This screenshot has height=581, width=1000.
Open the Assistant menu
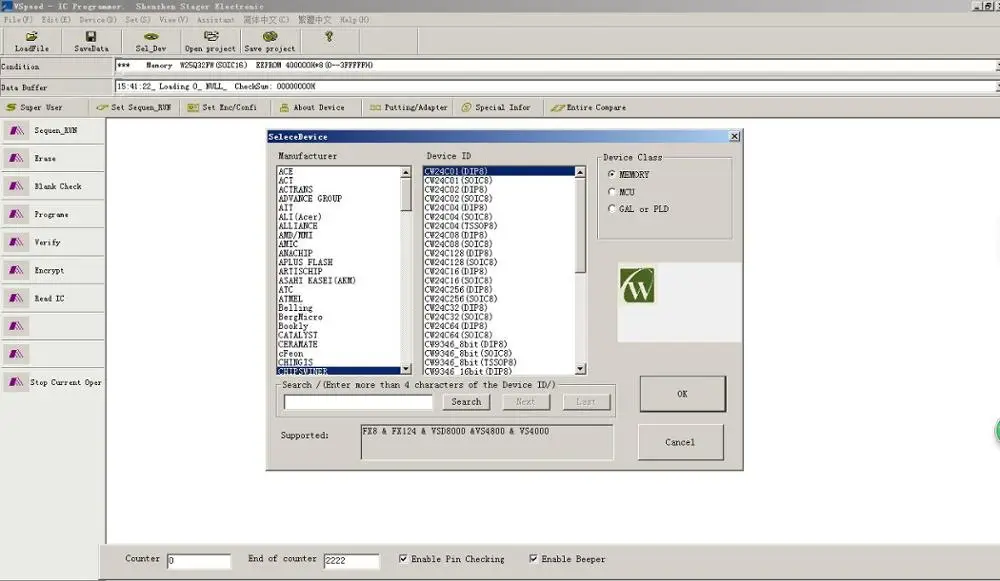[215, 19]
